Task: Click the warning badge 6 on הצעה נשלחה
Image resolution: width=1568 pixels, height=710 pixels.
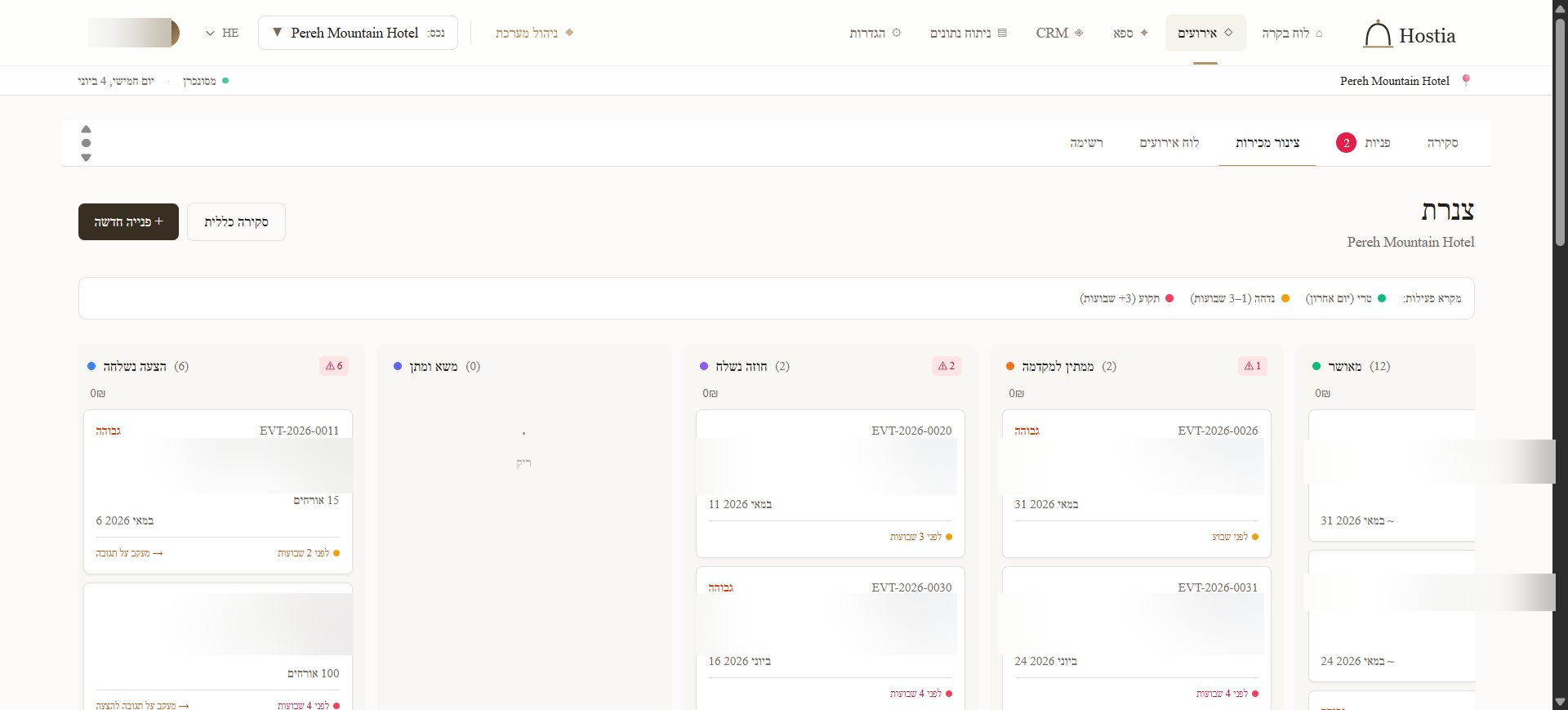Action: pyautogui.click(x=334, y=366)
